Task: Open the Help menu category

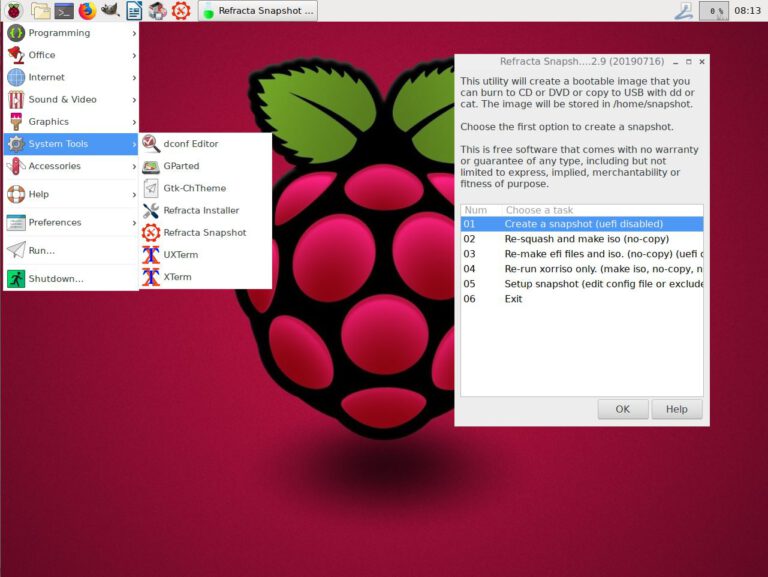Action: pos(72,194)
